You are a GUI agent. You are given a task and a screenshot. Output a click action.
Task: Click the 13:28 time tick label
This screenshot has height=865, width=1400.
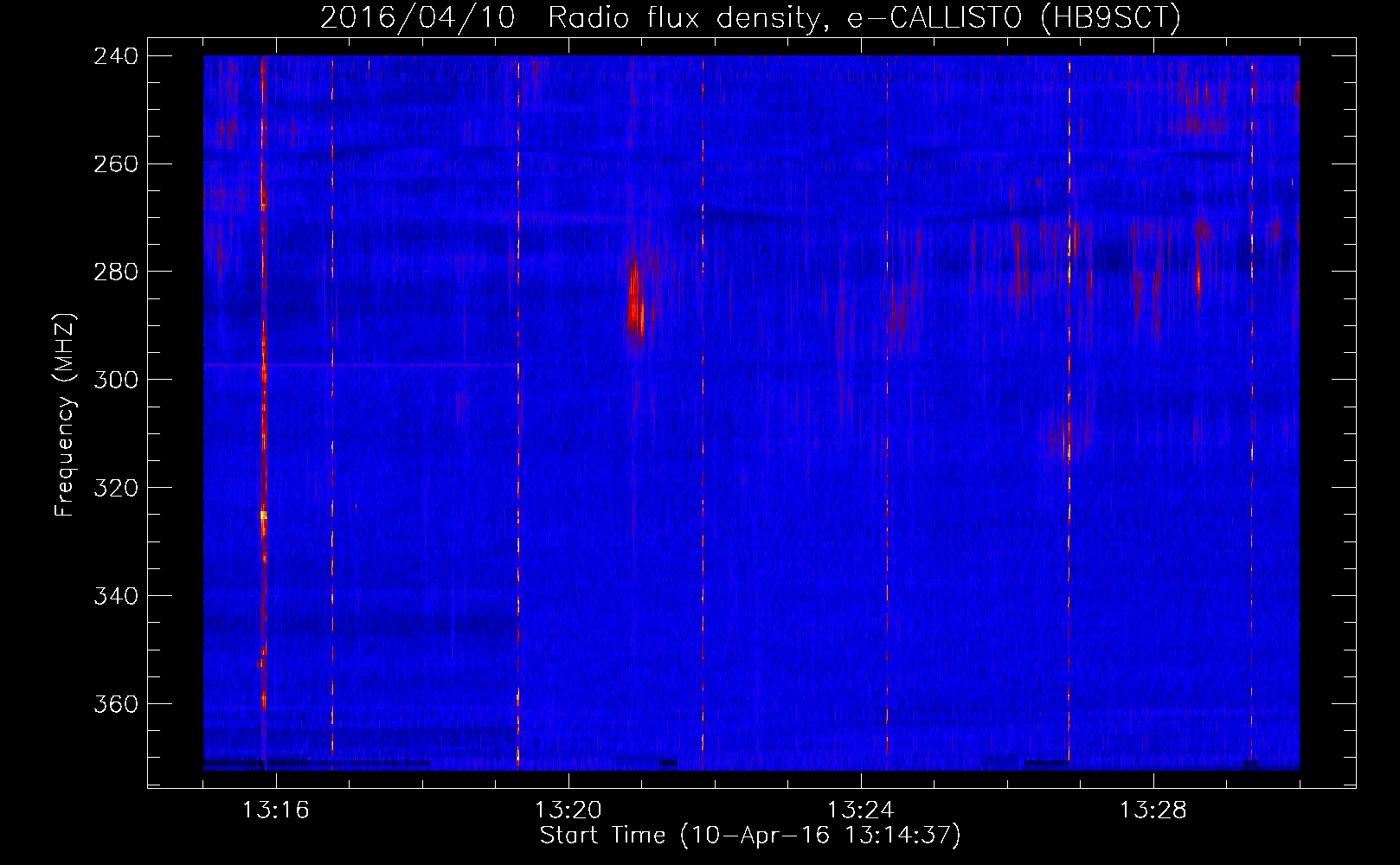(x=1153, y=811)
